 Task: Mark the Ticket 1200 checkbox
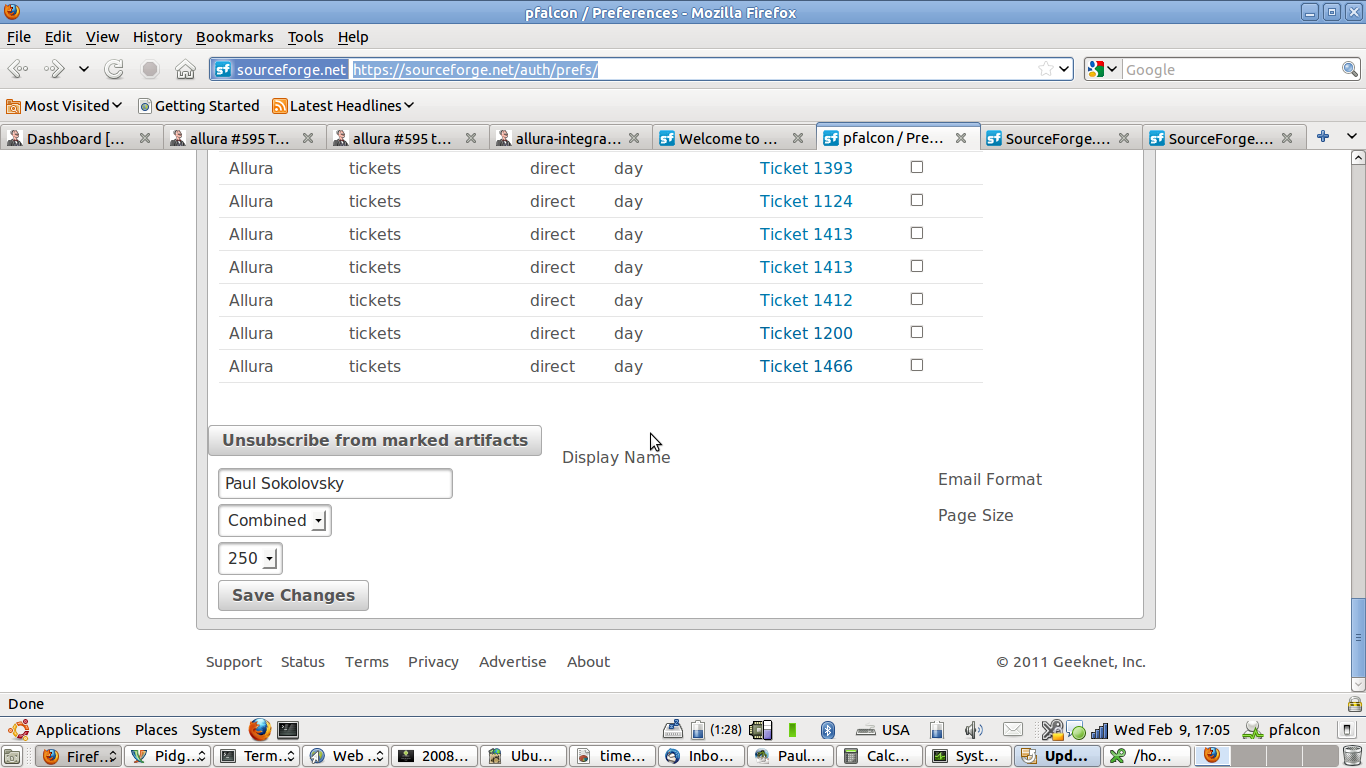pyautogui.click(x=916, y=332)
